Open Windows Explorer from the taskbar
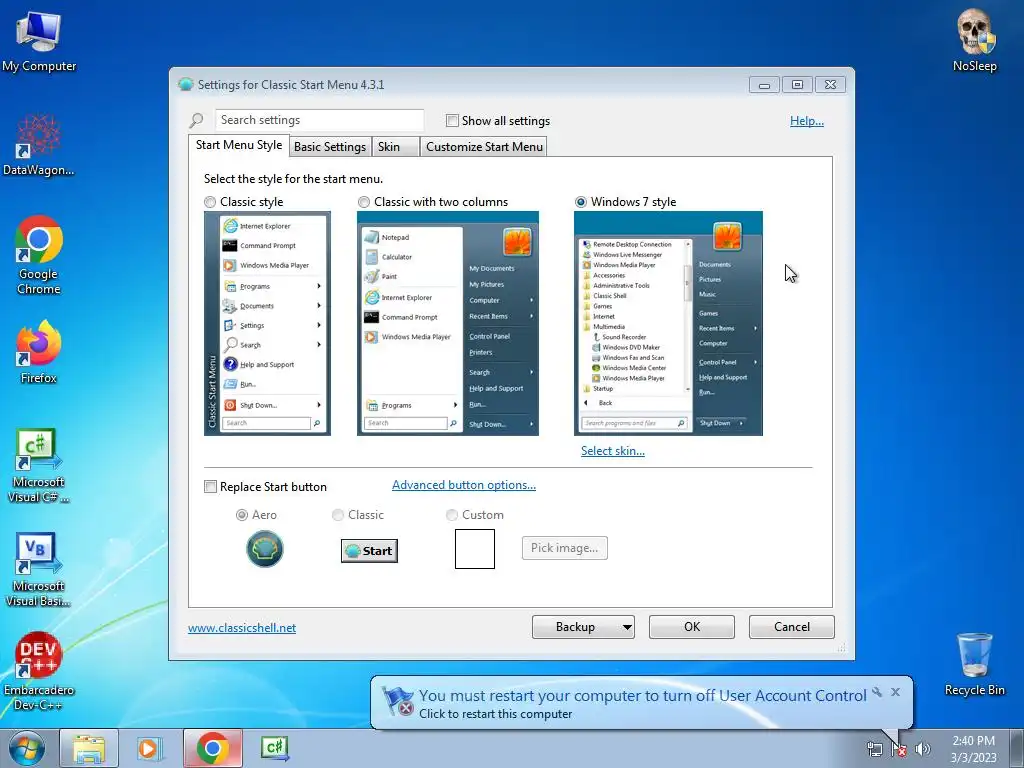This screenshot has width=1024, height=768. (x=89, y=748)
